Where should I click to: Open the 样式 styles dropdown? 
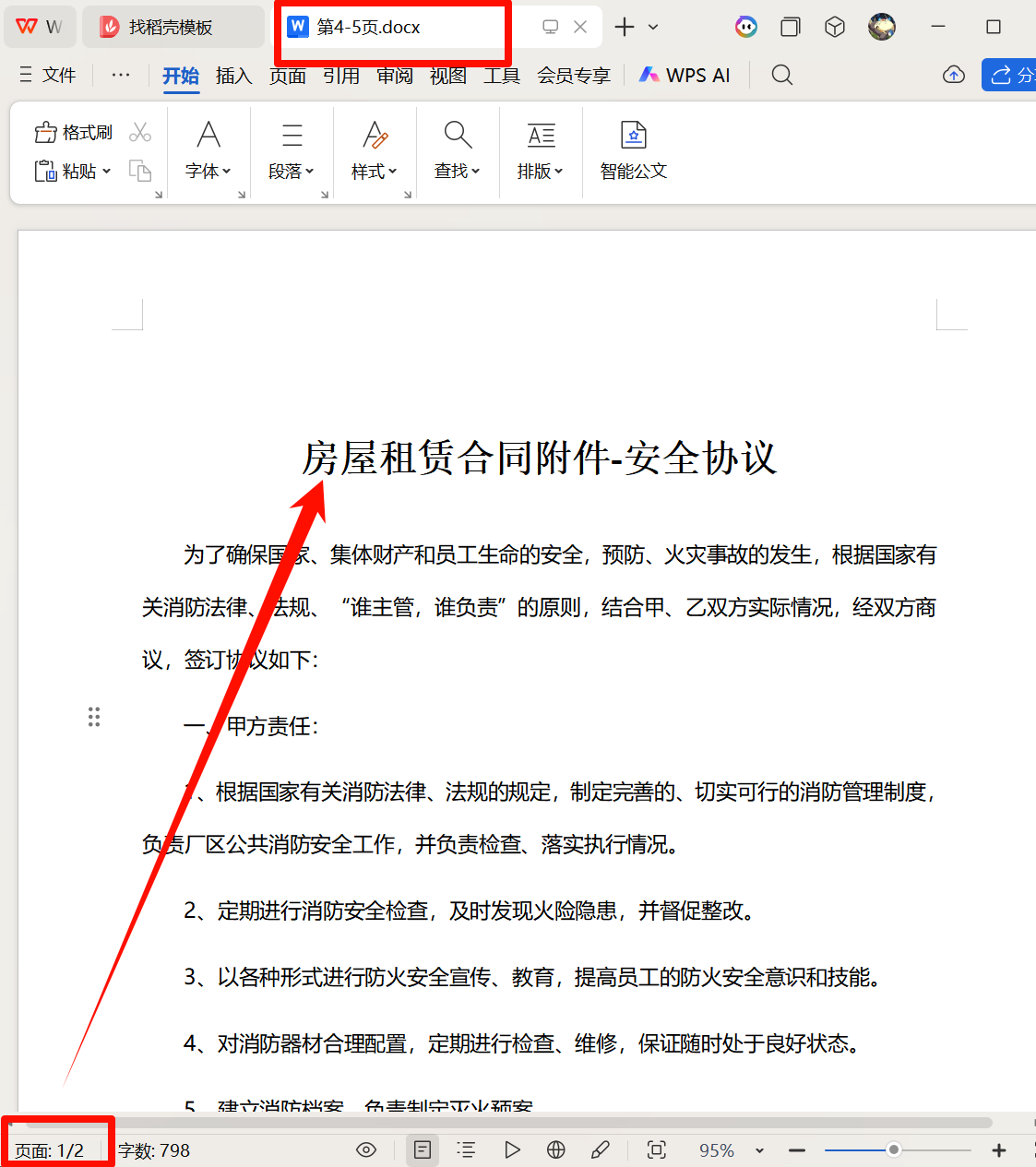click(x=375, y=151)
